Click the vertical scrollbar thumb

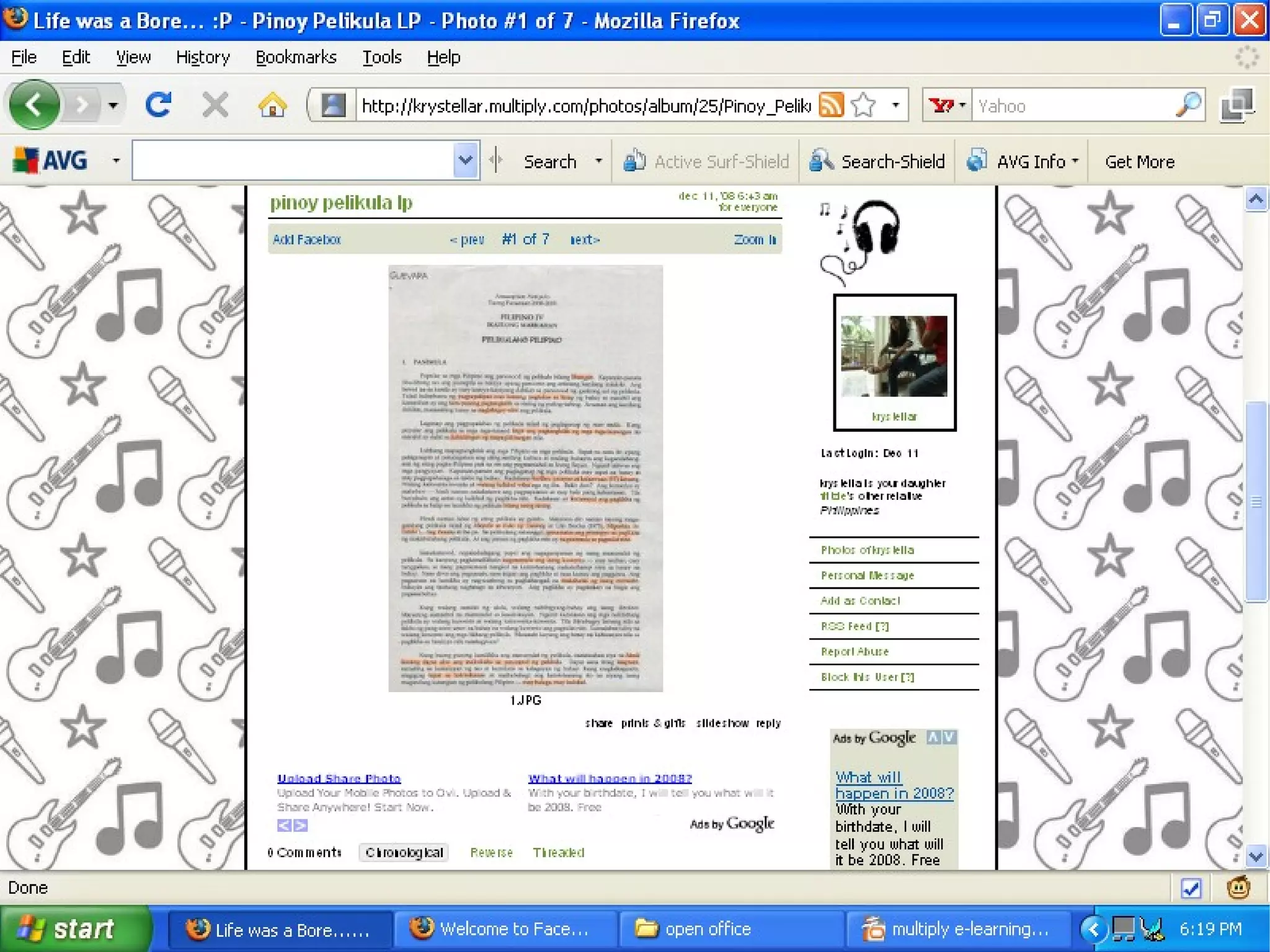pyautogui.click(x=1256, y=501)
